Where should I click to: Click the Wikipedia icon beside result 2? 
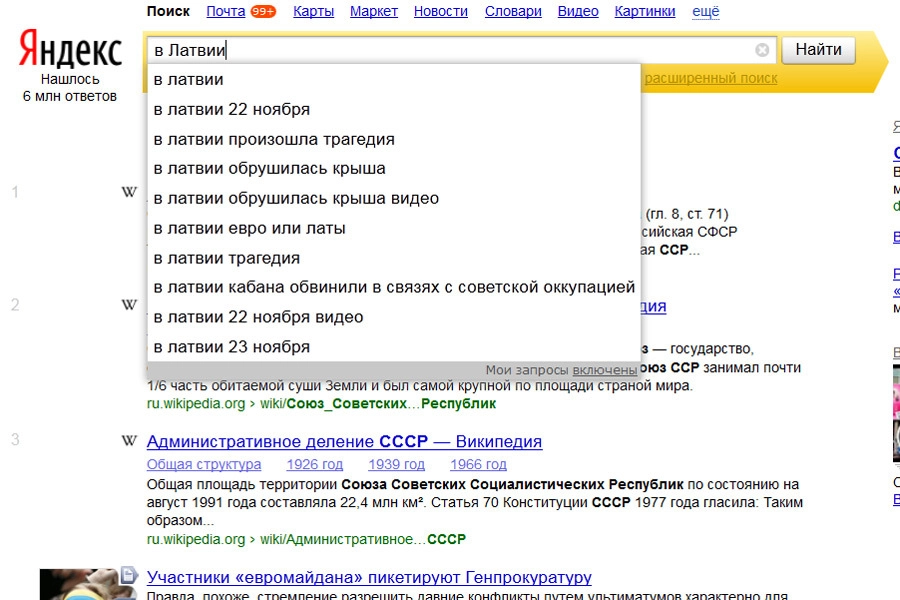(129, 305)
